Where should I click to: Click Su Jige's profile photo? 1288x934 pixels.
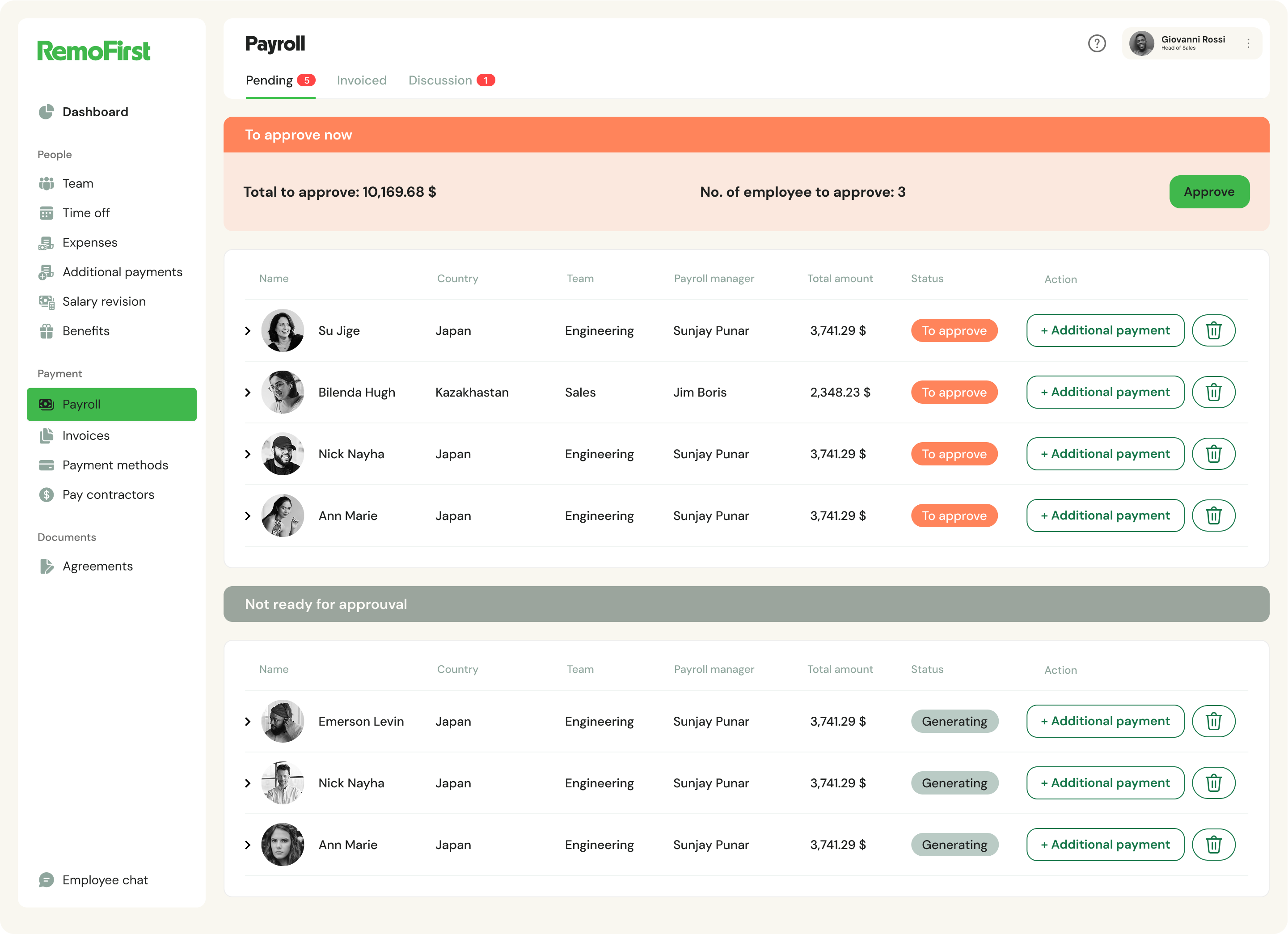tap(282, 330)
